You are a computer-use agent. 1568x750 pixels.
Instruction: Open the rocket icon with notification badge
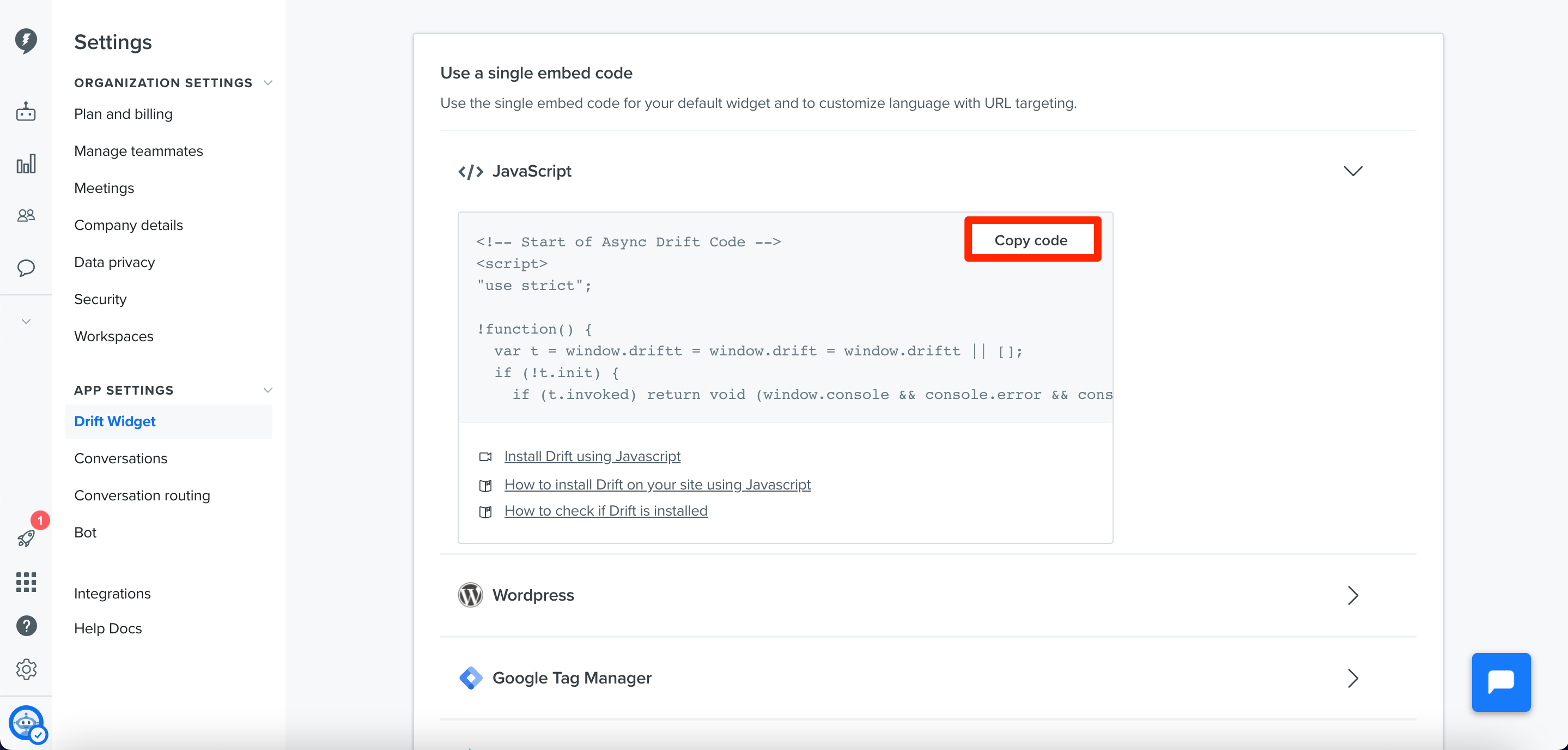[26, 538]
